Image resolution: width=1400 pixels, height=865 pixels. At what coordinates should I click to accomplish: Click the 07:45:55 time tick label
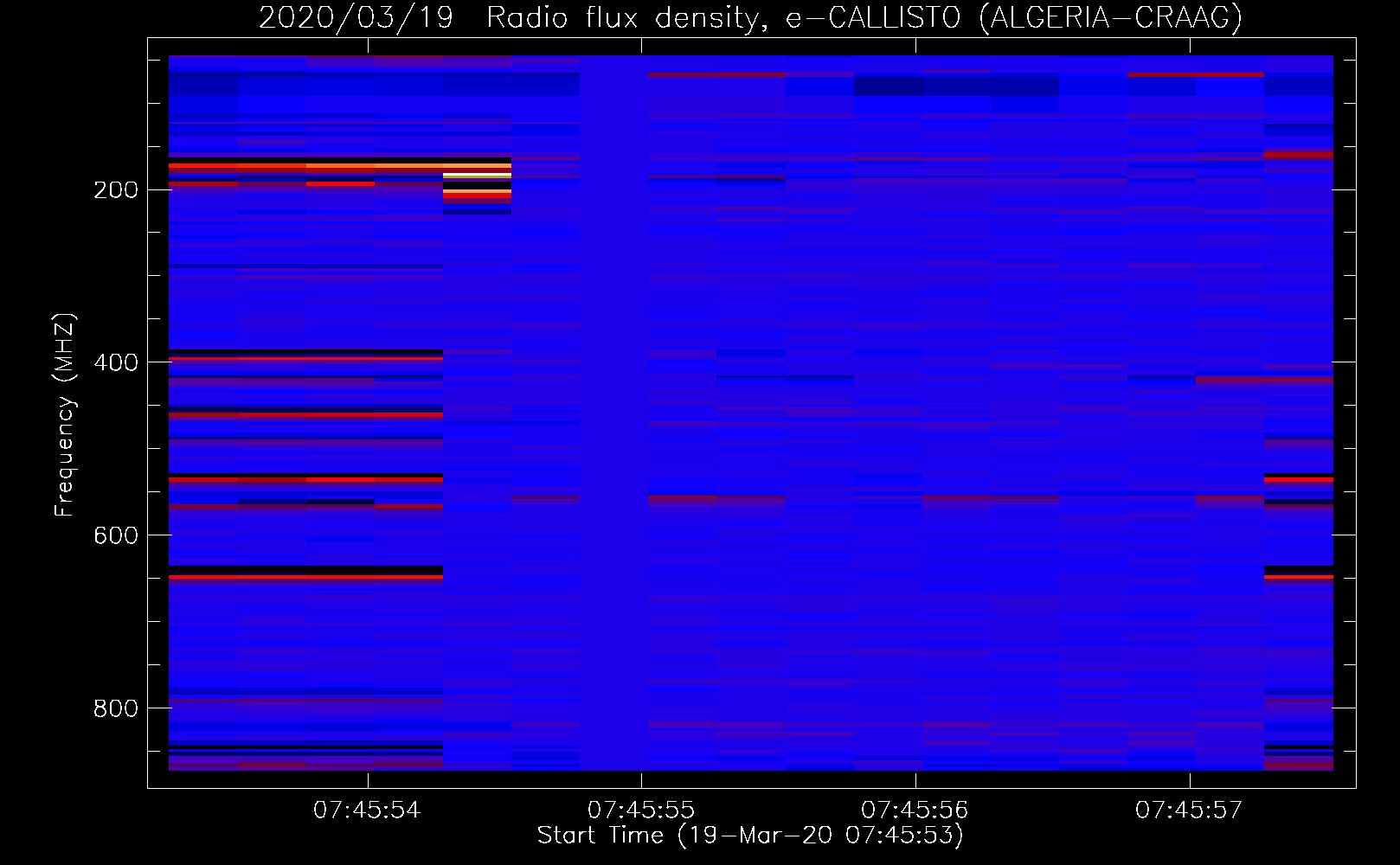click(x=641, y=811)
